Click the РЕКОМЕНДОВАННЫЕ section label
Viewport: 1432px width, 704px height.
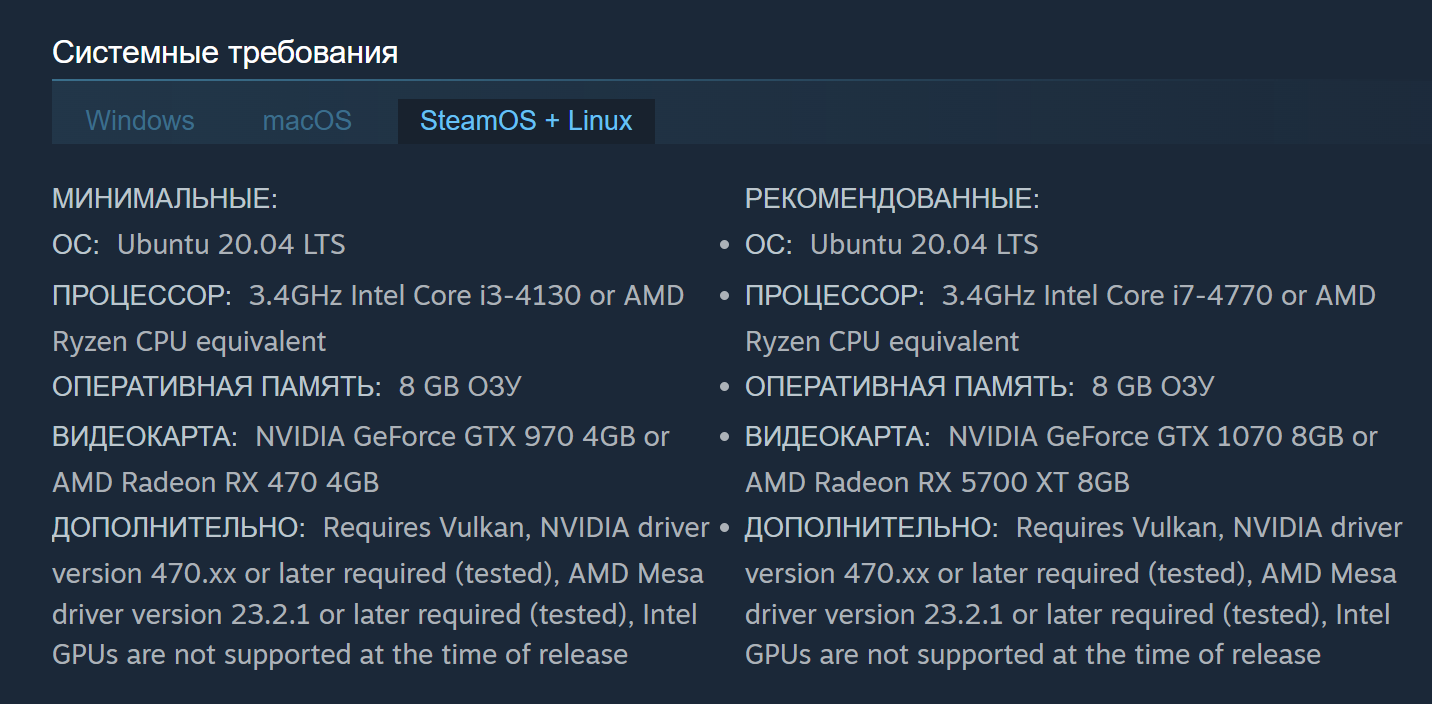pyautogui.click(x=892, y=198)
